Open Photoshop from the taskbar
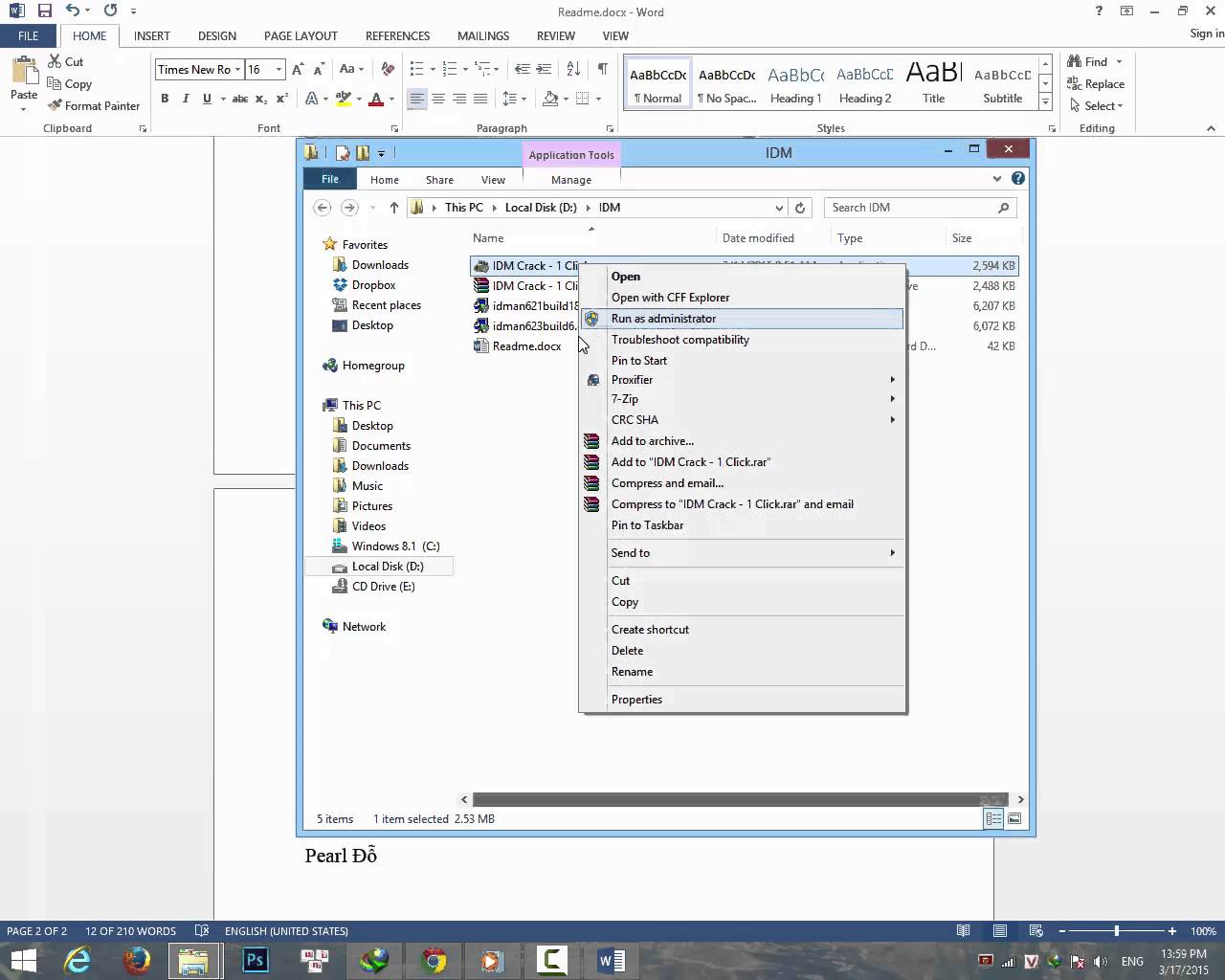The width and height of the screenshot is (1225, 980). [256, 960]
